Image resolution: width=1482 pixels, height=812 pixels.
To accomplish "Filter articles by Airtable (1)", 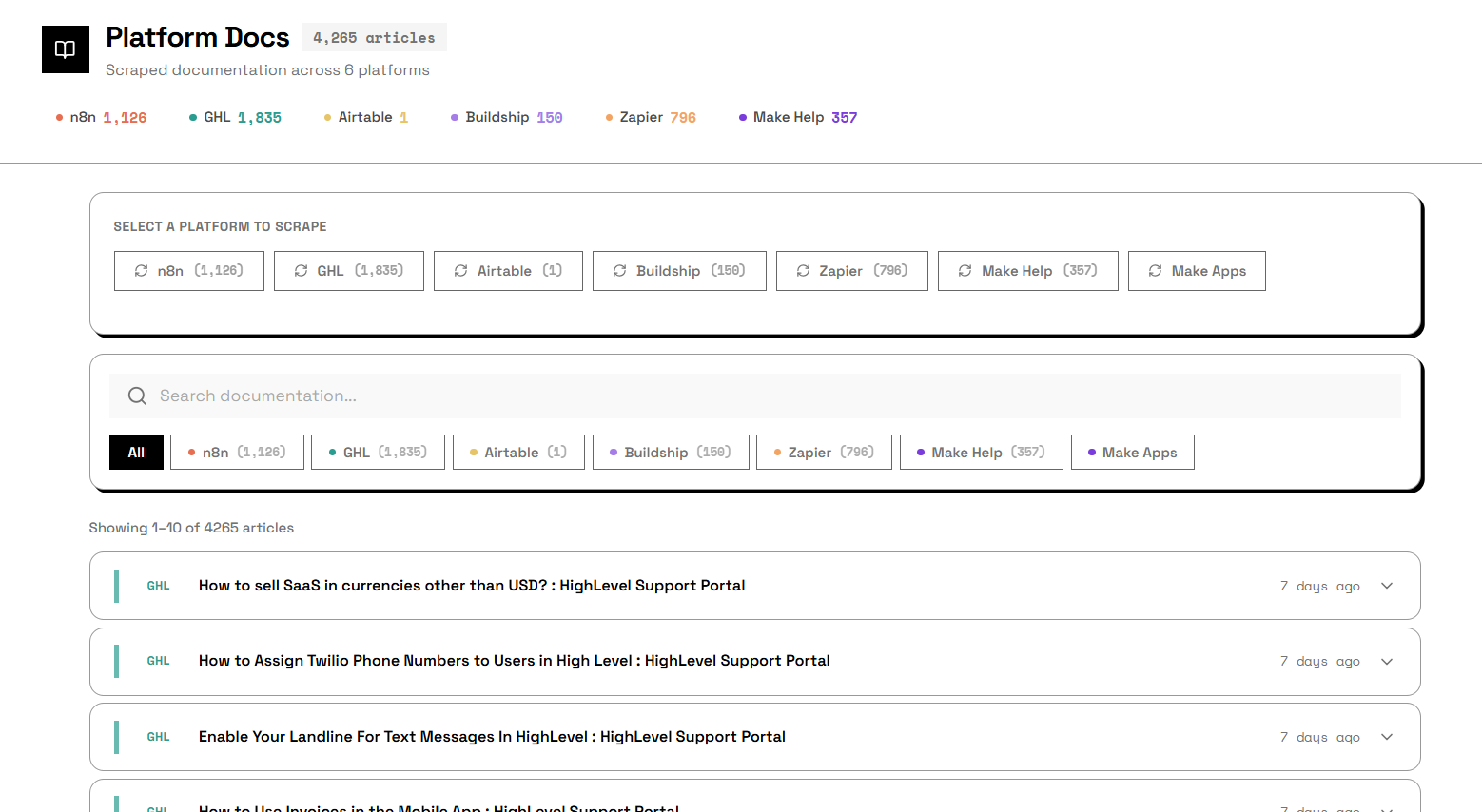I will click(518, 453).
